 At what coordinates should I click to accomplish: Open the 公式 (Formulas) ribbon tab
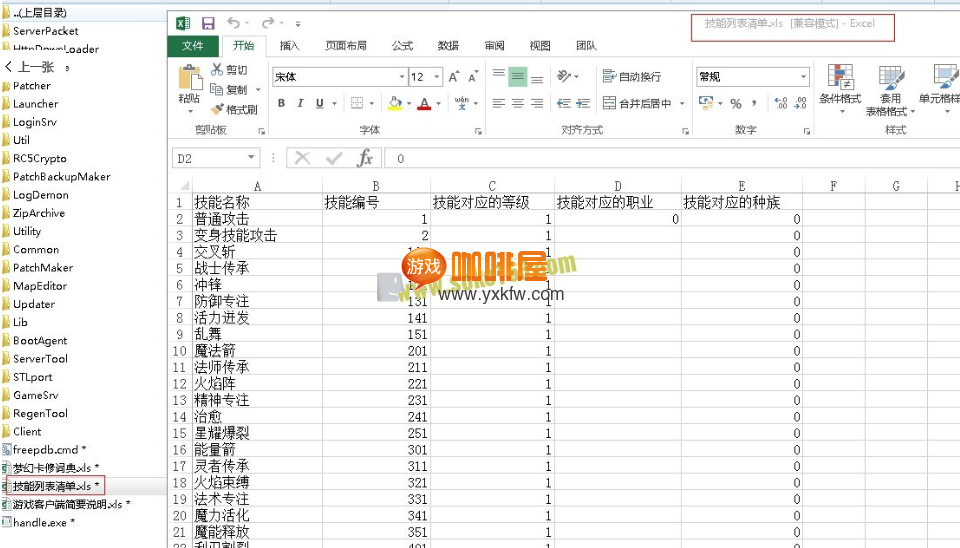(402, 46)
